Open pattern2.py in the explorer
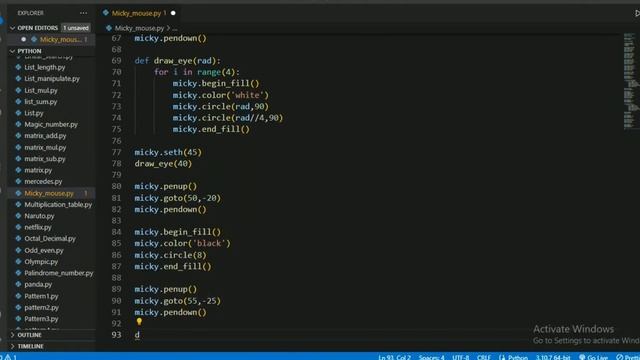 pos(41,307)
